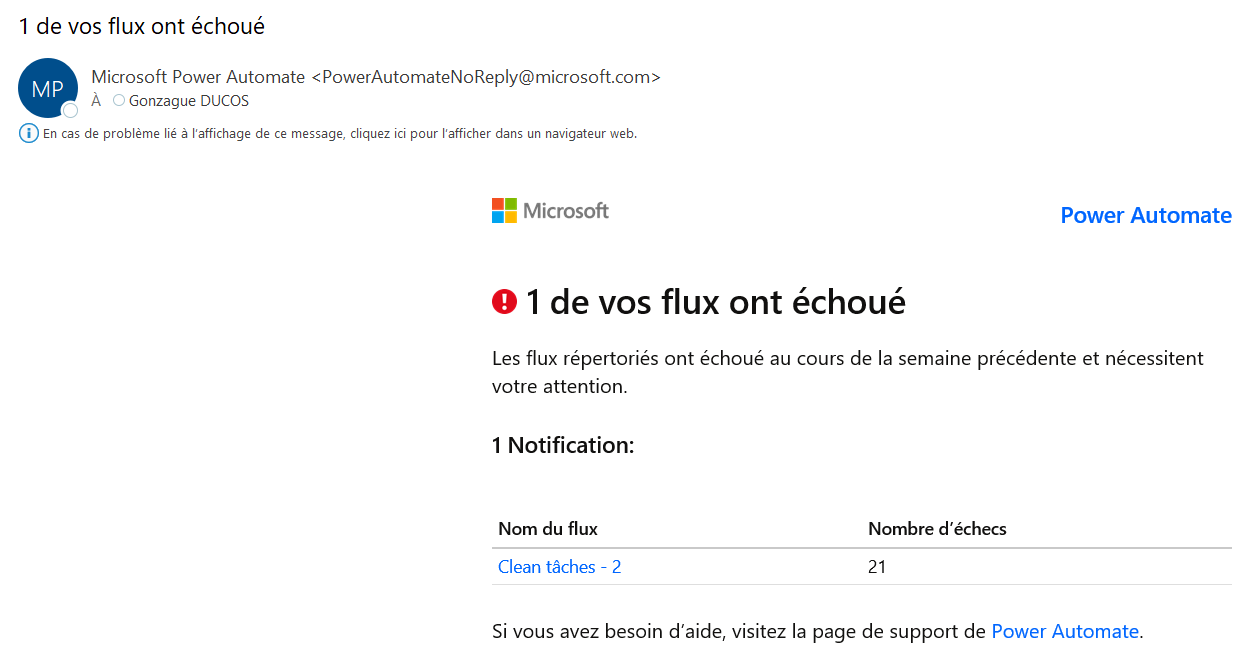Click the Microsoft wordmark text
Image resolution: width=1235 pixels, height=663 pixels.
pos(566,211)
